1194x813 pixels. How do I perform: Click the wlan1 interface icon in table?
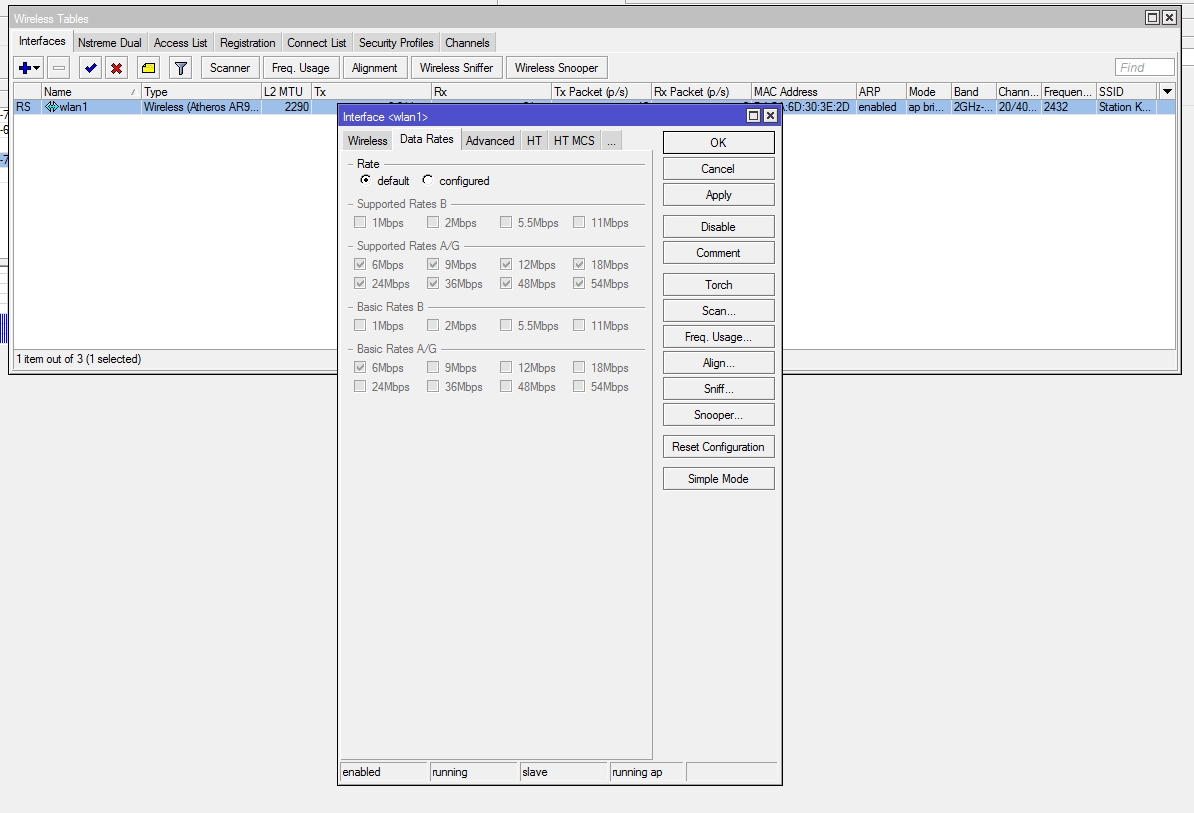click(52, 107)
